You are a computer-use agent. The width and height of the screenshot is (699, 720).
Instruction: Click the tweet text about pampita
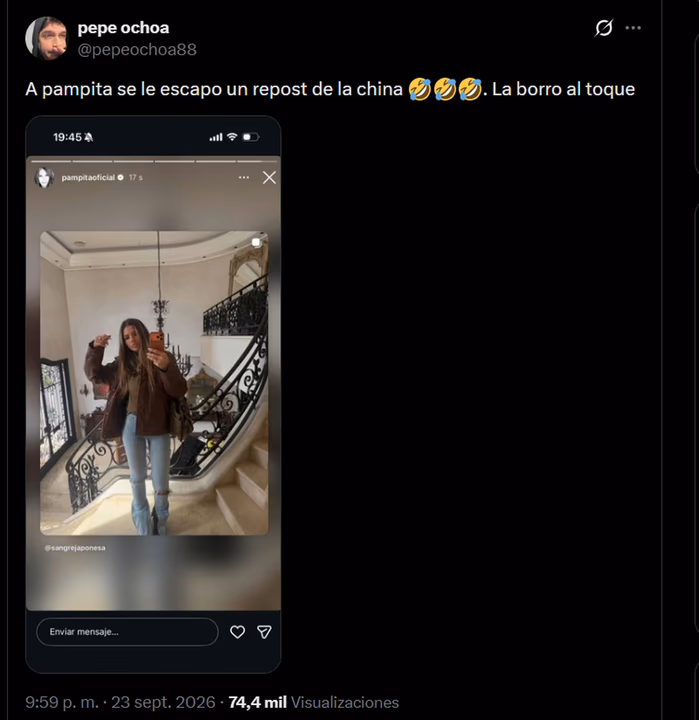[x=330, y=89]
